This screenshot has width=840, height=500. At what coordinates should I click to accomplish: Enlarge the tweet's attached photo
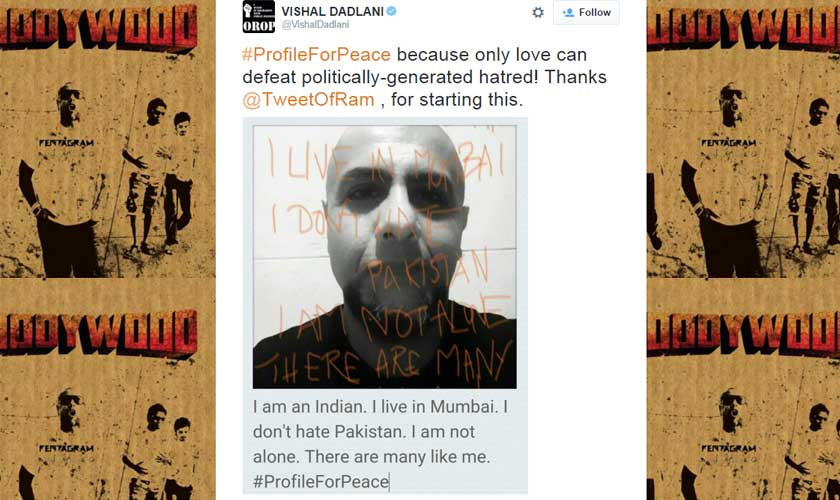385,257
